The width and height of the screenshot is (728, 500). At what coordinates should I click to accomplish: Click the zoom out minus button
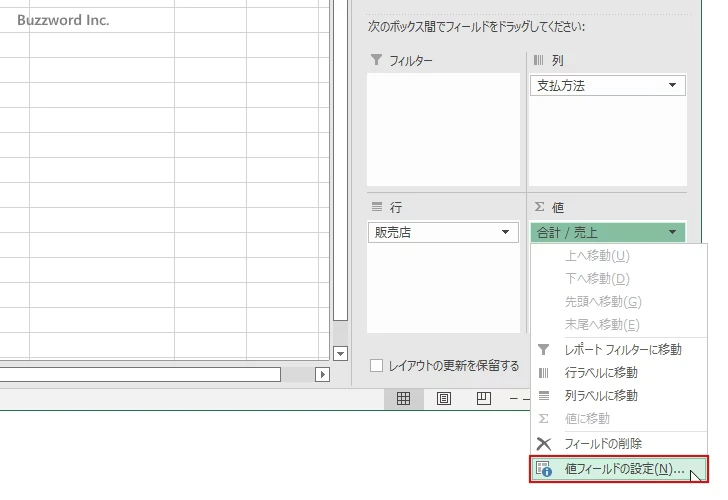point(514,399)
